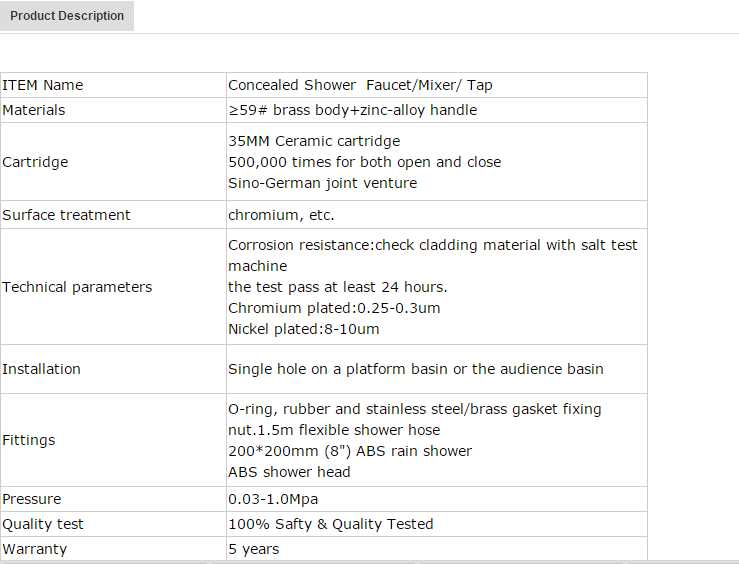Viewport: 739px width, 564px height.
Task: Select the 100% Safty & Quality Tested text
Action: [x=330, y=524]
